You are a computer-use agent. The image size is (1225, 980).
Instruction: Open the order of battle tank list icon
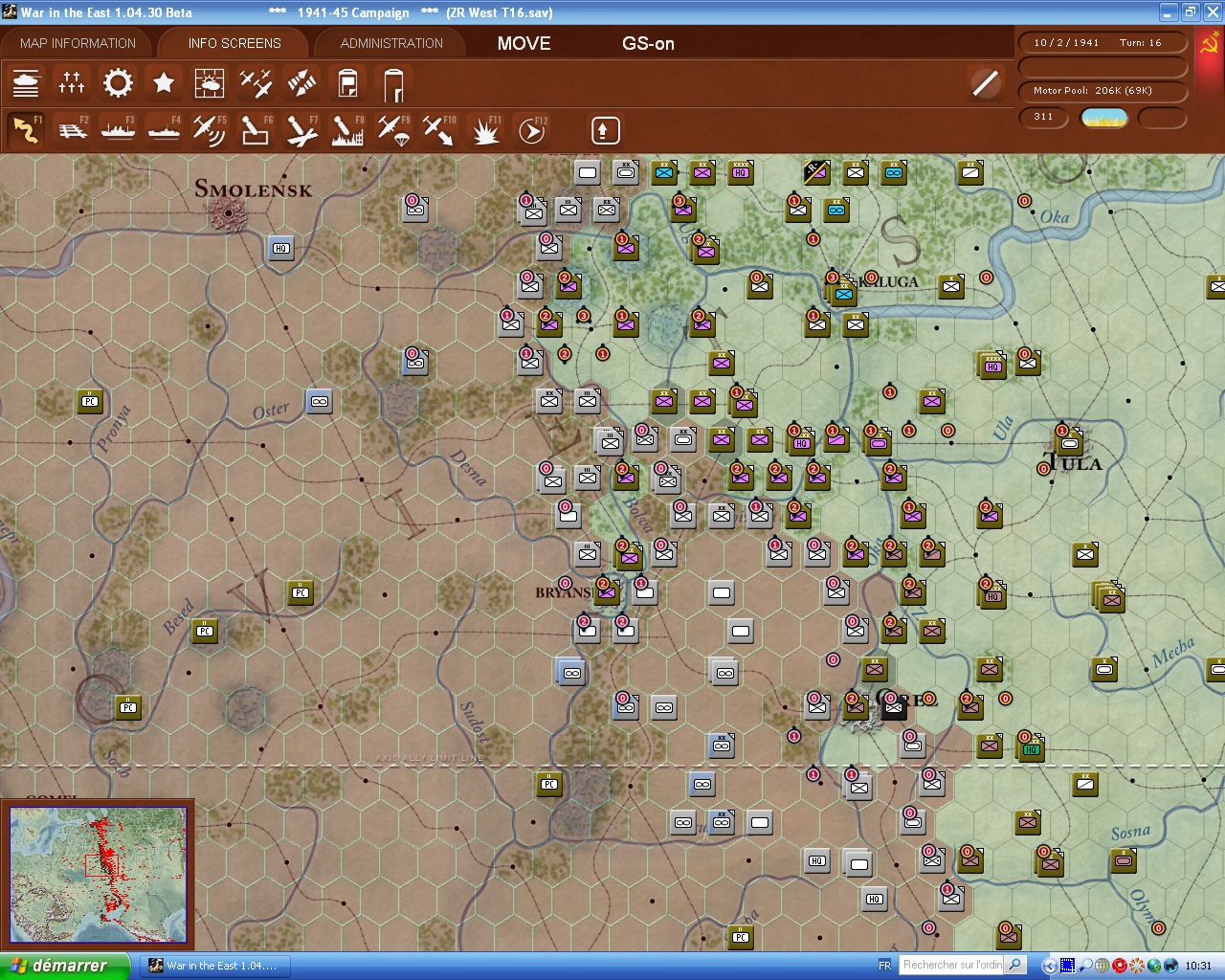(26, 83)
